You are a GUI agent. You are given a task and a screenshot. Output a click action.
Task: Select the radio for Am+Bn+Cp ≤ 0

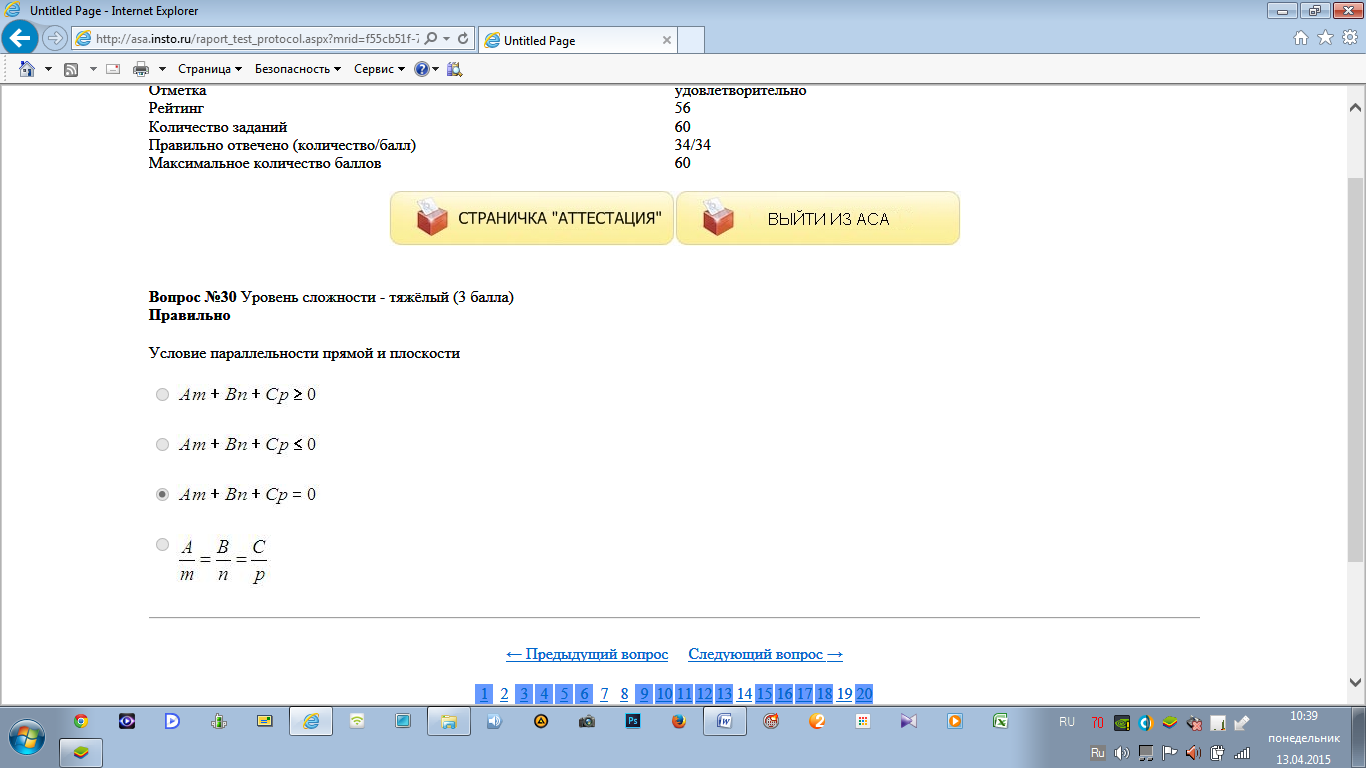click(162, 445)
